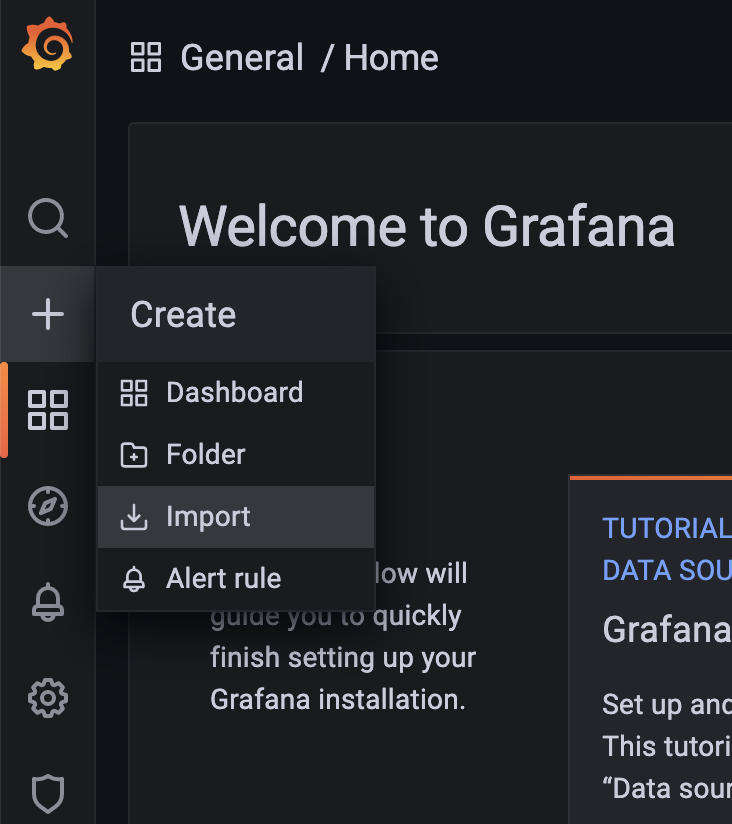The height and width of the screenshot is (824, 732).
Task: Select Dashboard in the Create menu
Action: [x=236, y=393]
